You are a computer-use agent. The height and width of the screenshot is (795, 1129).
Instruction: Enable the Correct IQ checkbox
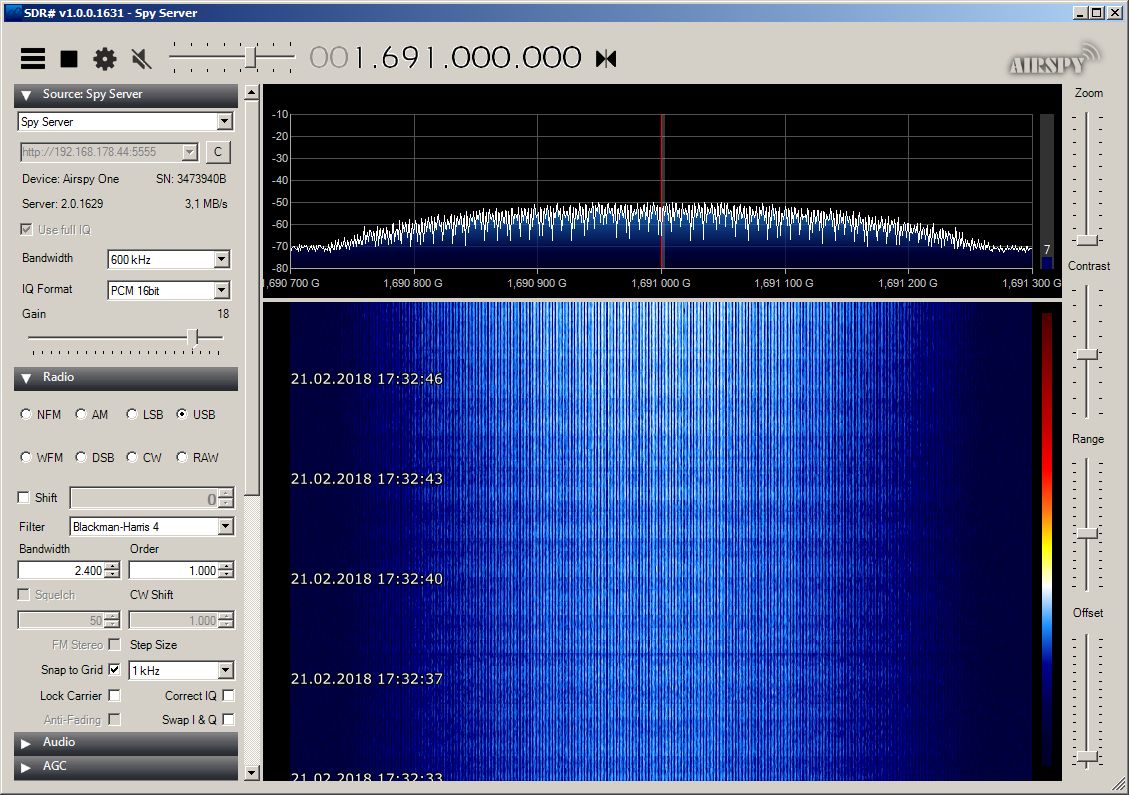pyautogui.click(x=228, y=696)
